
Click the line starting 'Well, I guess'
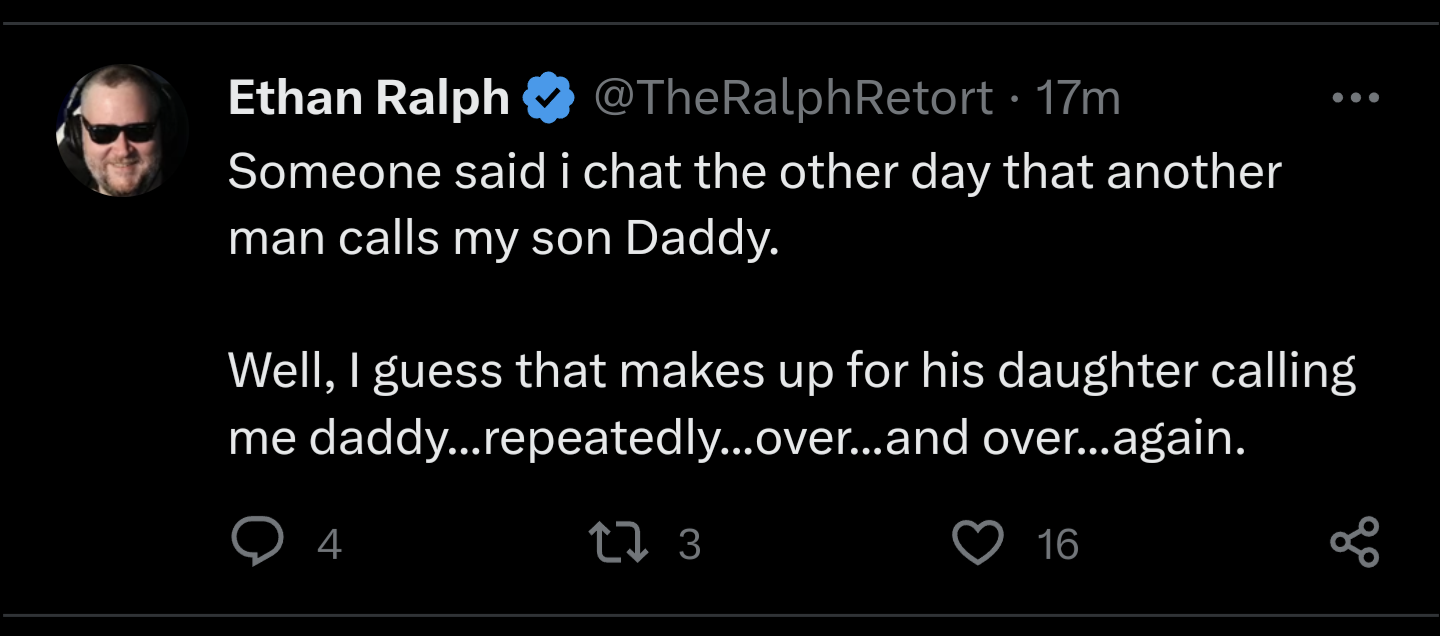point(792,372)
